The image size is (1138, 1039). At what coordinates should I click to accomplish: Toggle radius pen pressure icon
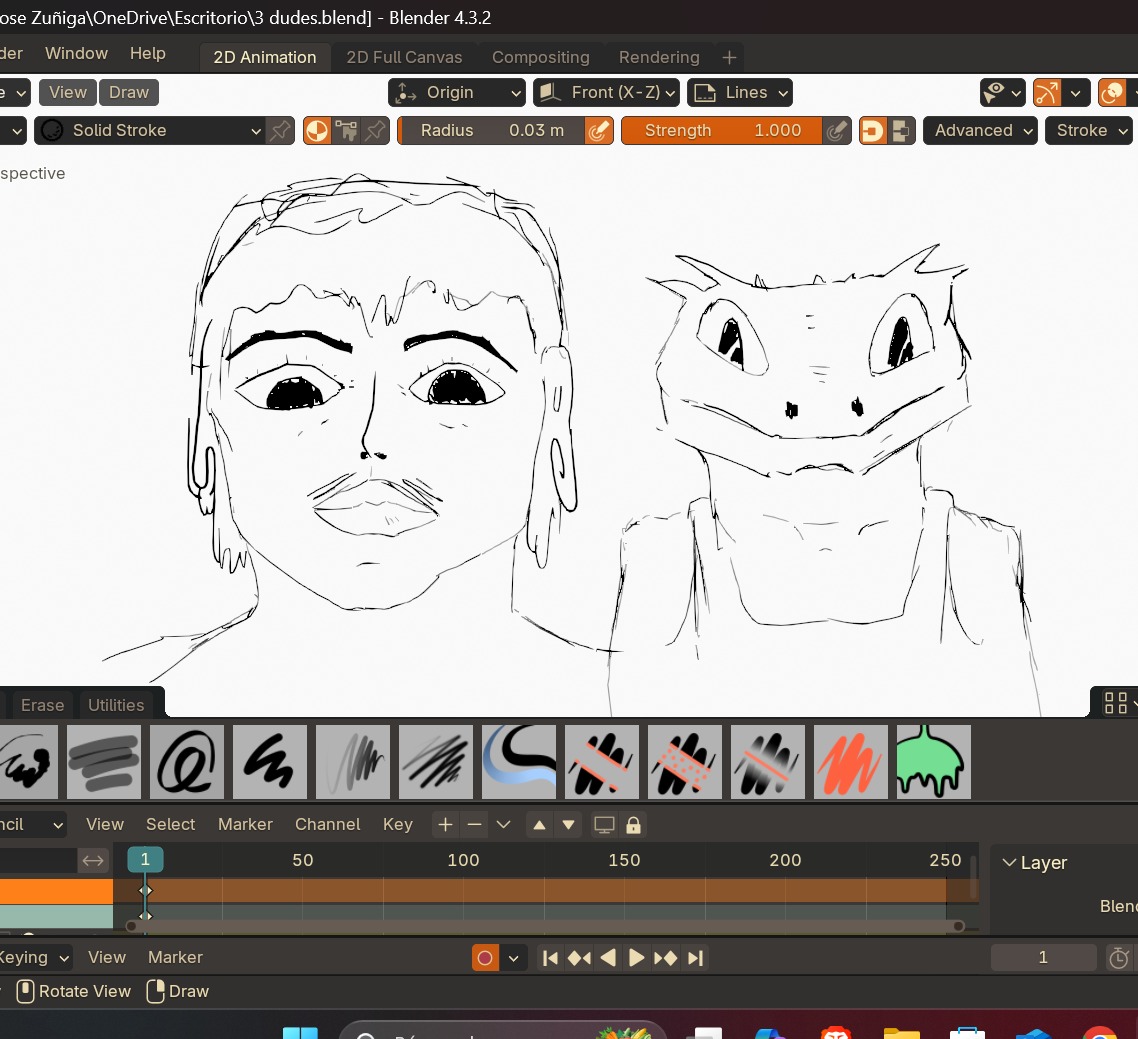(x=599, y=131)
